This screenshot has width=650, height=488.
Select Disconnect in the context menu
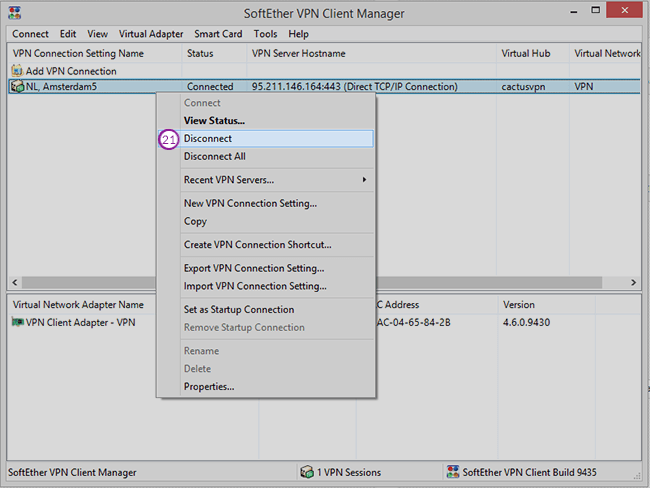(x=265, y=138)
